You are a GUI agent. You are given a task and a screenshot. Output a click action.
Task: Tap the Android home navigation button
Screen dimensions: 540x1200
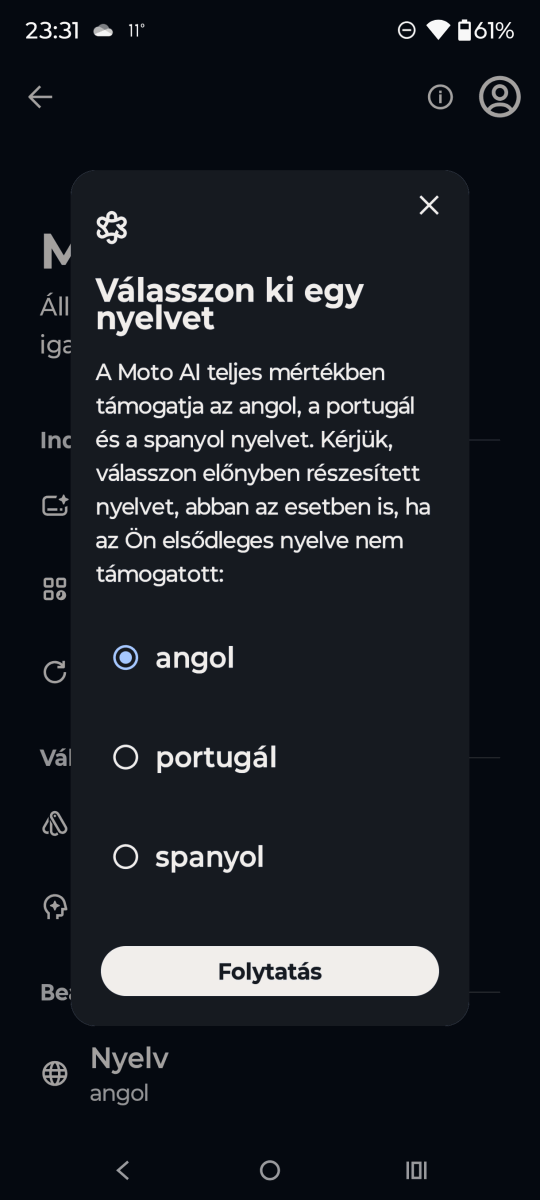click(x=270, y=1170)
